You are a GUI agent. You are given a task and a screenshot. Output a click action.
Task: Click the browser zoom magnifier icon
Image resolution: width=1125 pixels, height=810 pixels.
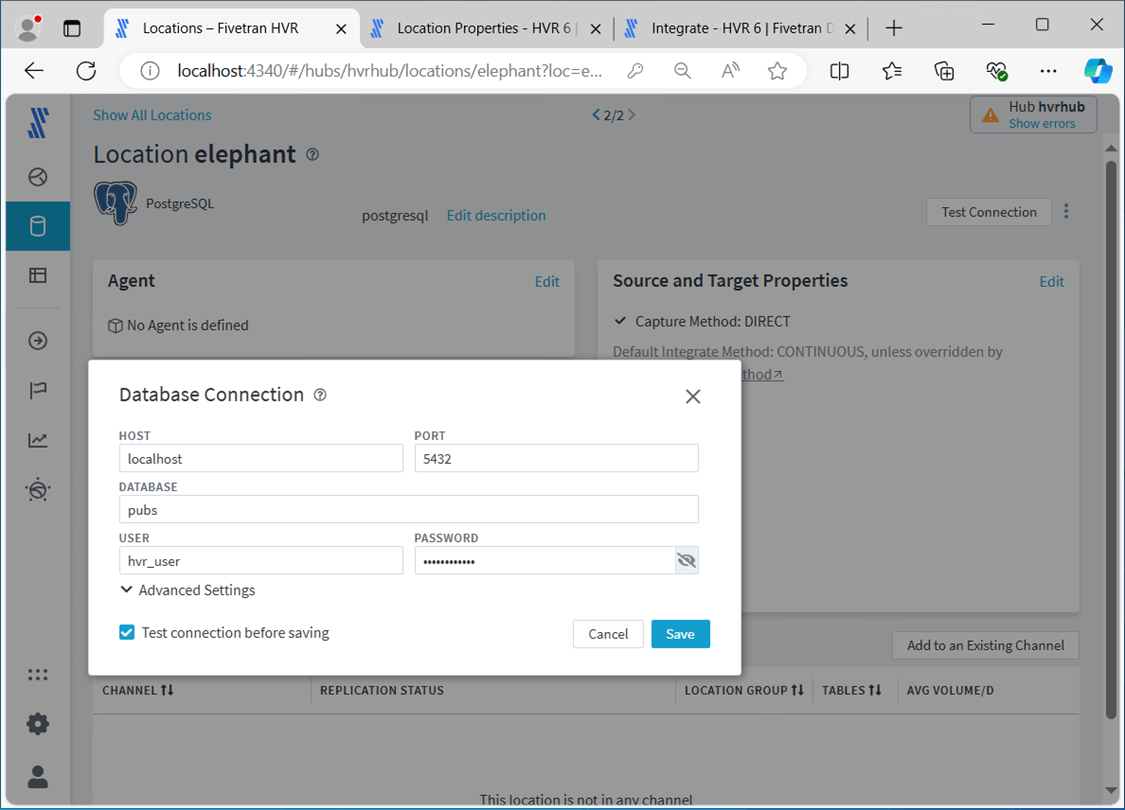[x=682, y=71]
